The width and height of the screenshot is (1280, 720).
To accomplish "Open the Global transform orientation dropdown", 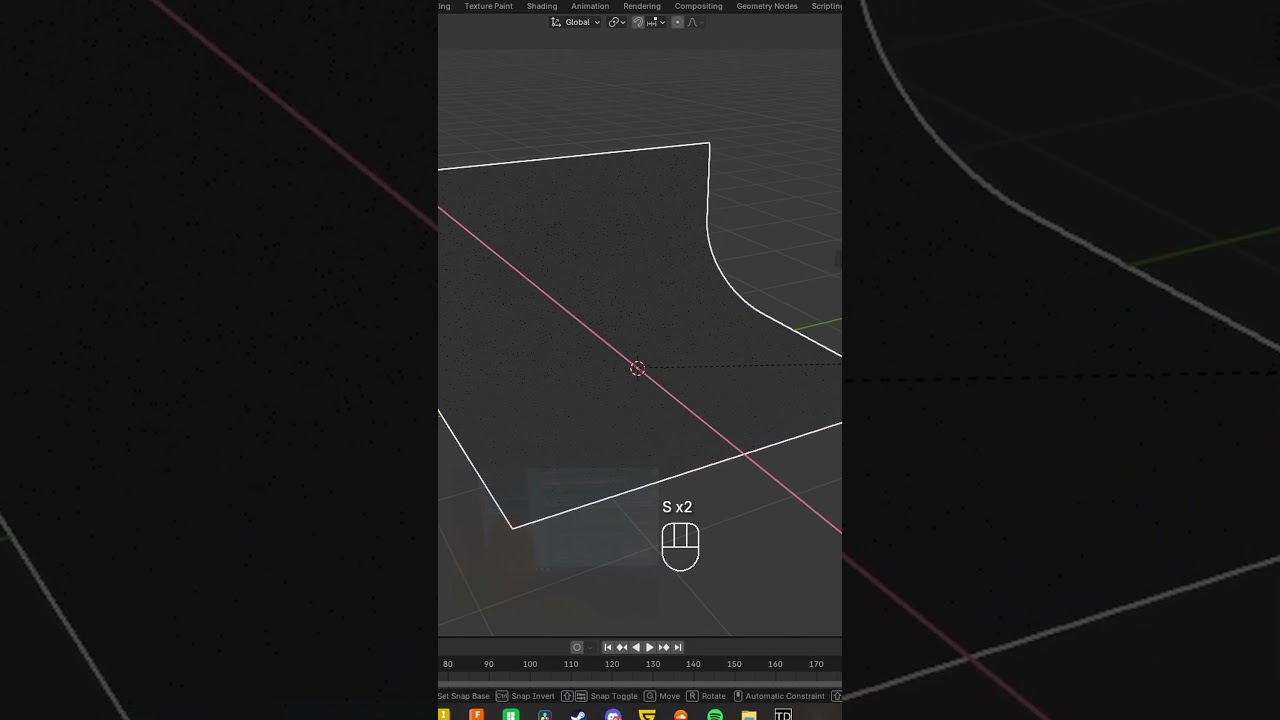I will (x=575, y=22).
